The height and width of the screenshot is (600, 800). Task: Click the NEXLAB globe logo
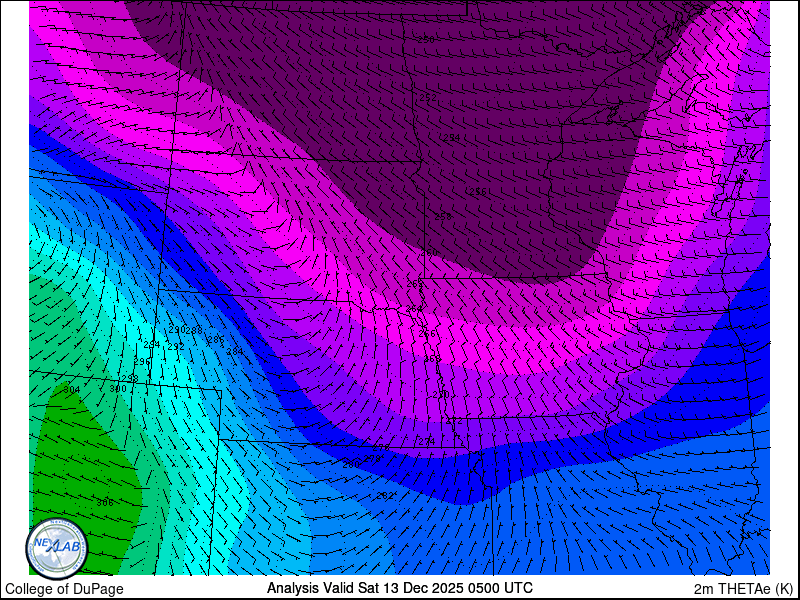click(x=57, y=549)
